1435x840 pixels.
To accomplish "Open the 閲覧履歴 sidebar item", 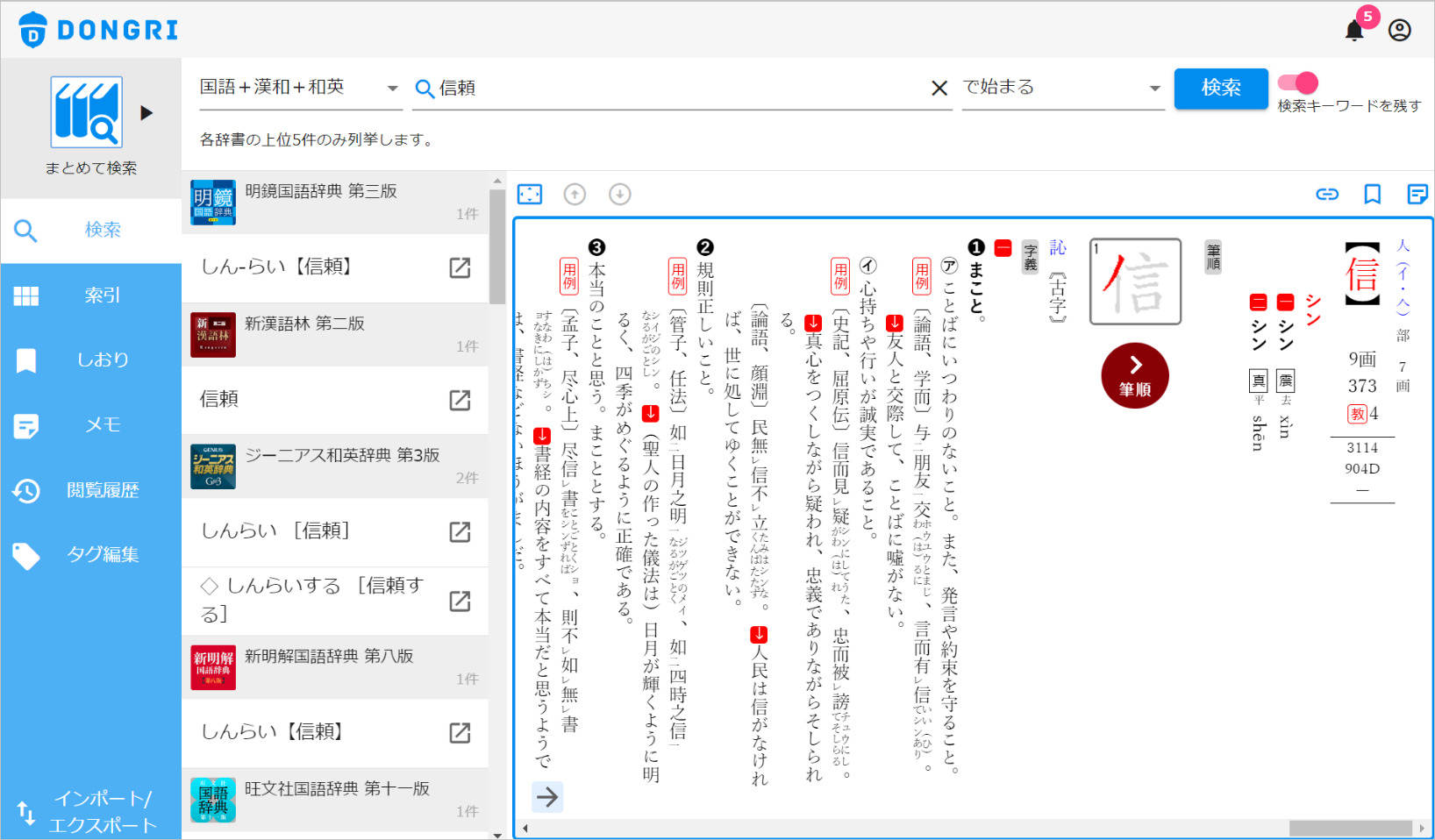I will tap(91, 490).
